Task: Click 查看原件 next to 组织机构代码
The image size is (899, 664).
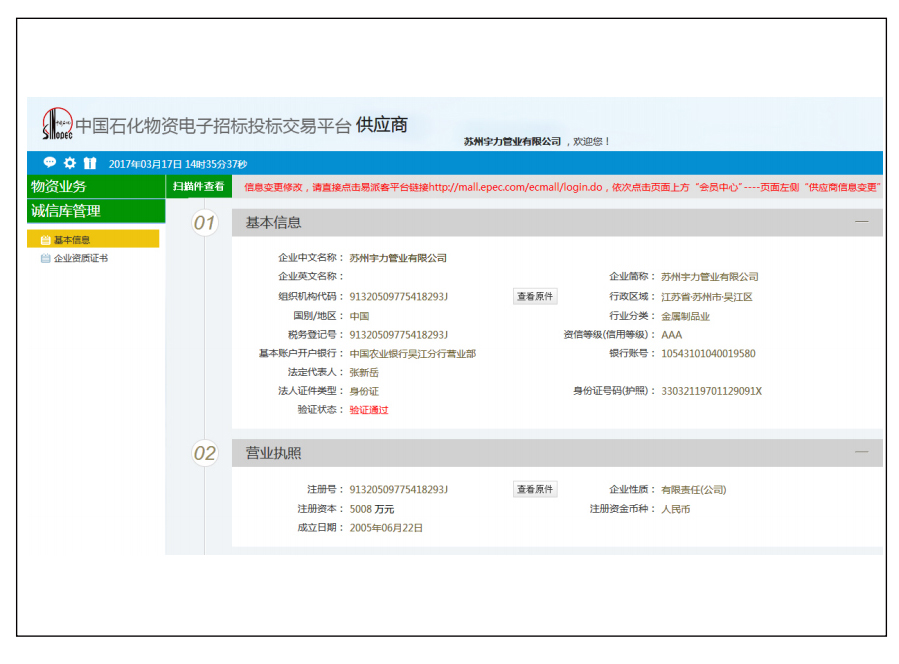Action: point(535,296)
